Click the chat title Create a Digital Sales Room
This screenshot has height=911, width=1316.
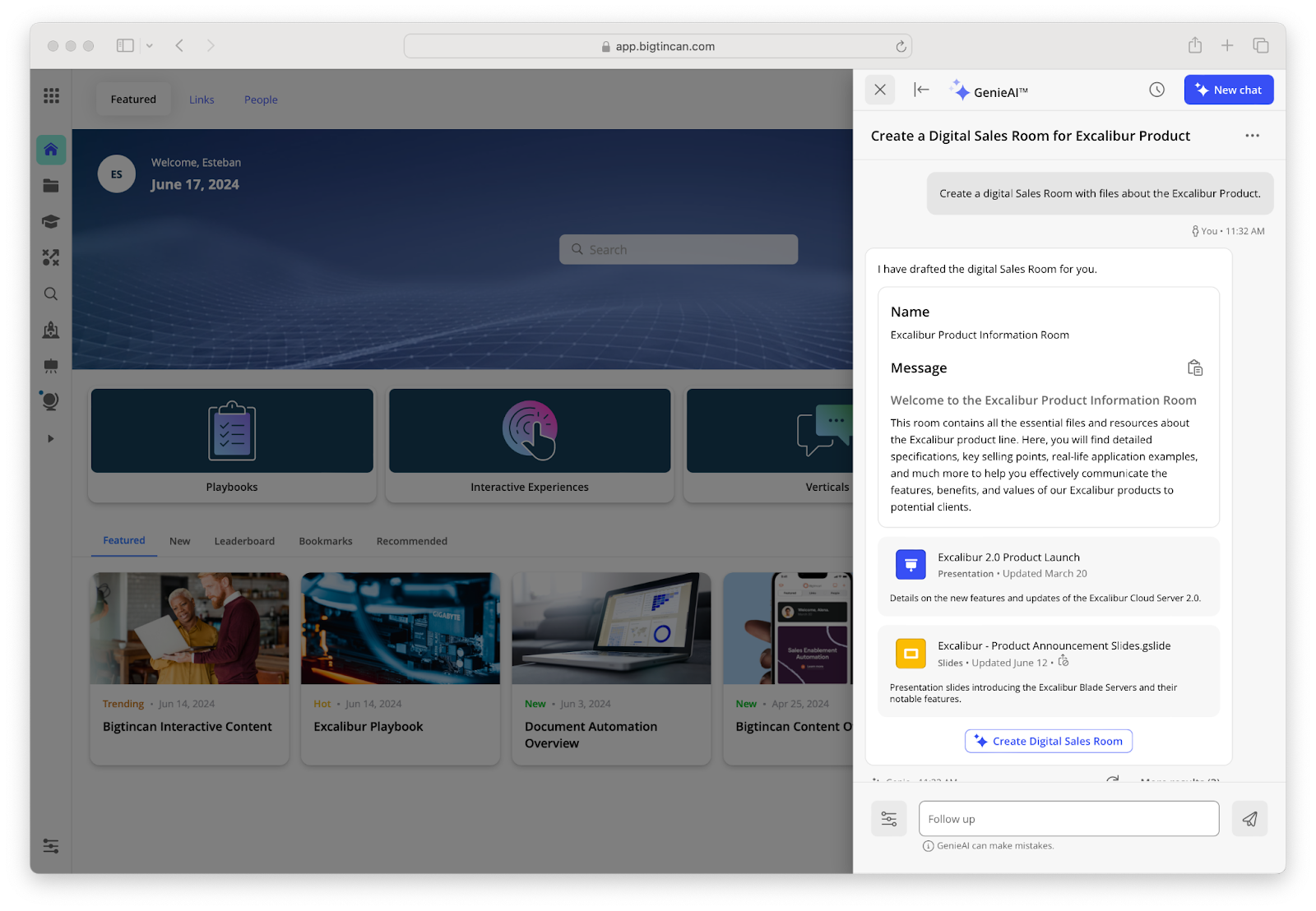[x=1031, y=136]
